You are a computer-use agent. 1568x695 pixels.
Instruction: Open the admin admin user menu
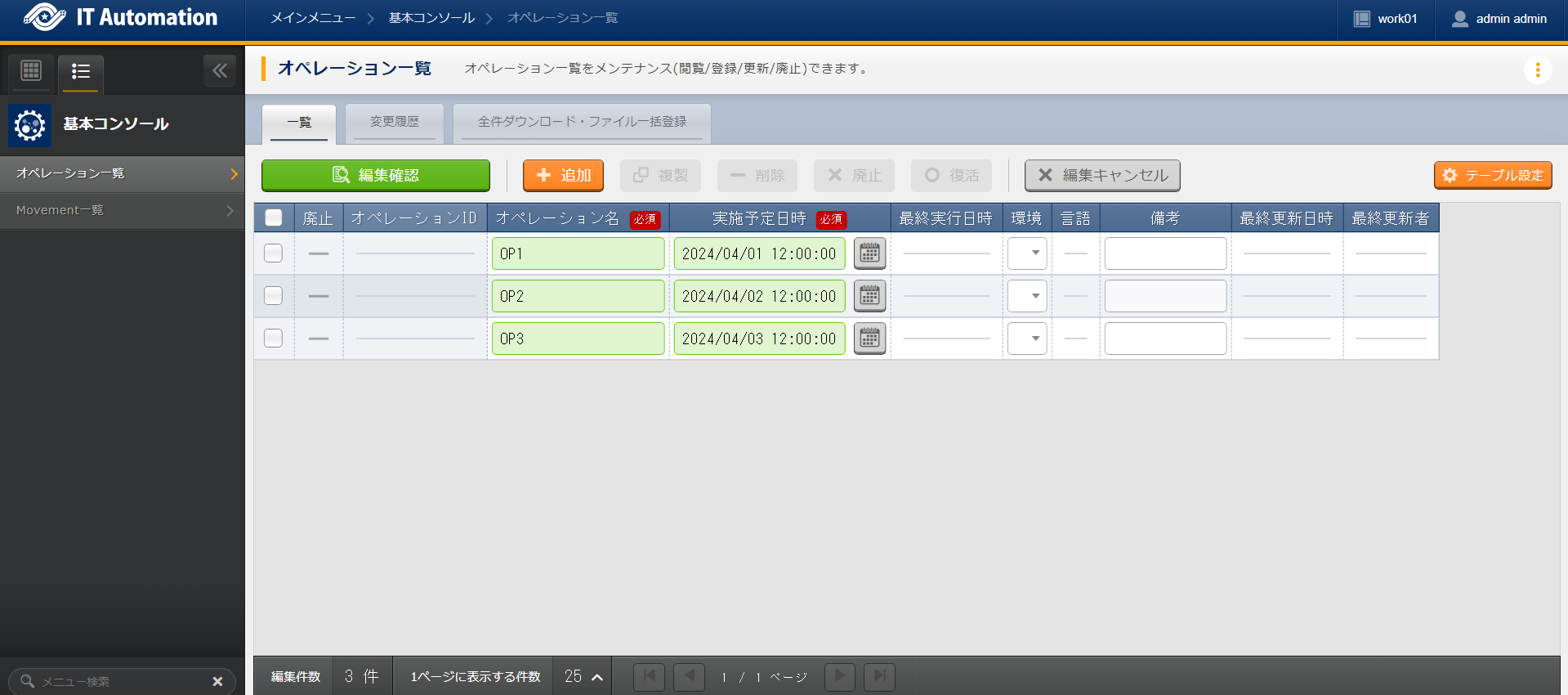(x=1500, y=19)
